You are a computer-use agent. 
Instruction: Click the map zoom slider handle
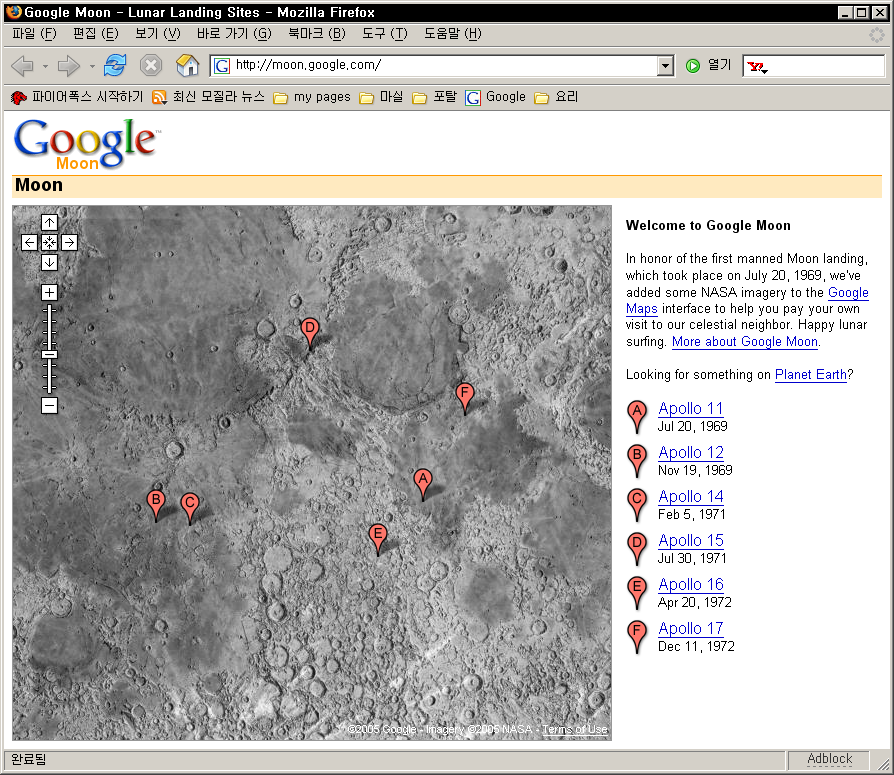point(50,354)
